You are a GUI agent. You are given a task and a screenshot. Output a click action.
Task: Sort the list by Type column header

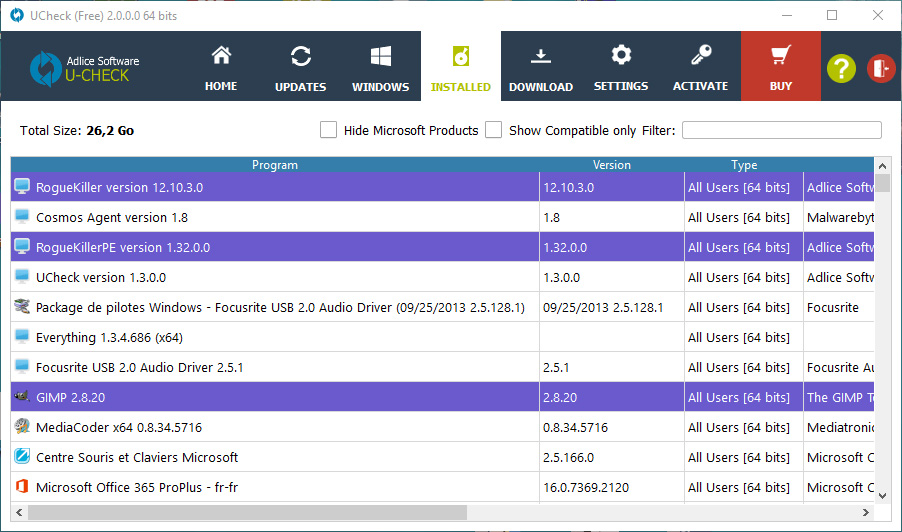(x=744, y=165)
